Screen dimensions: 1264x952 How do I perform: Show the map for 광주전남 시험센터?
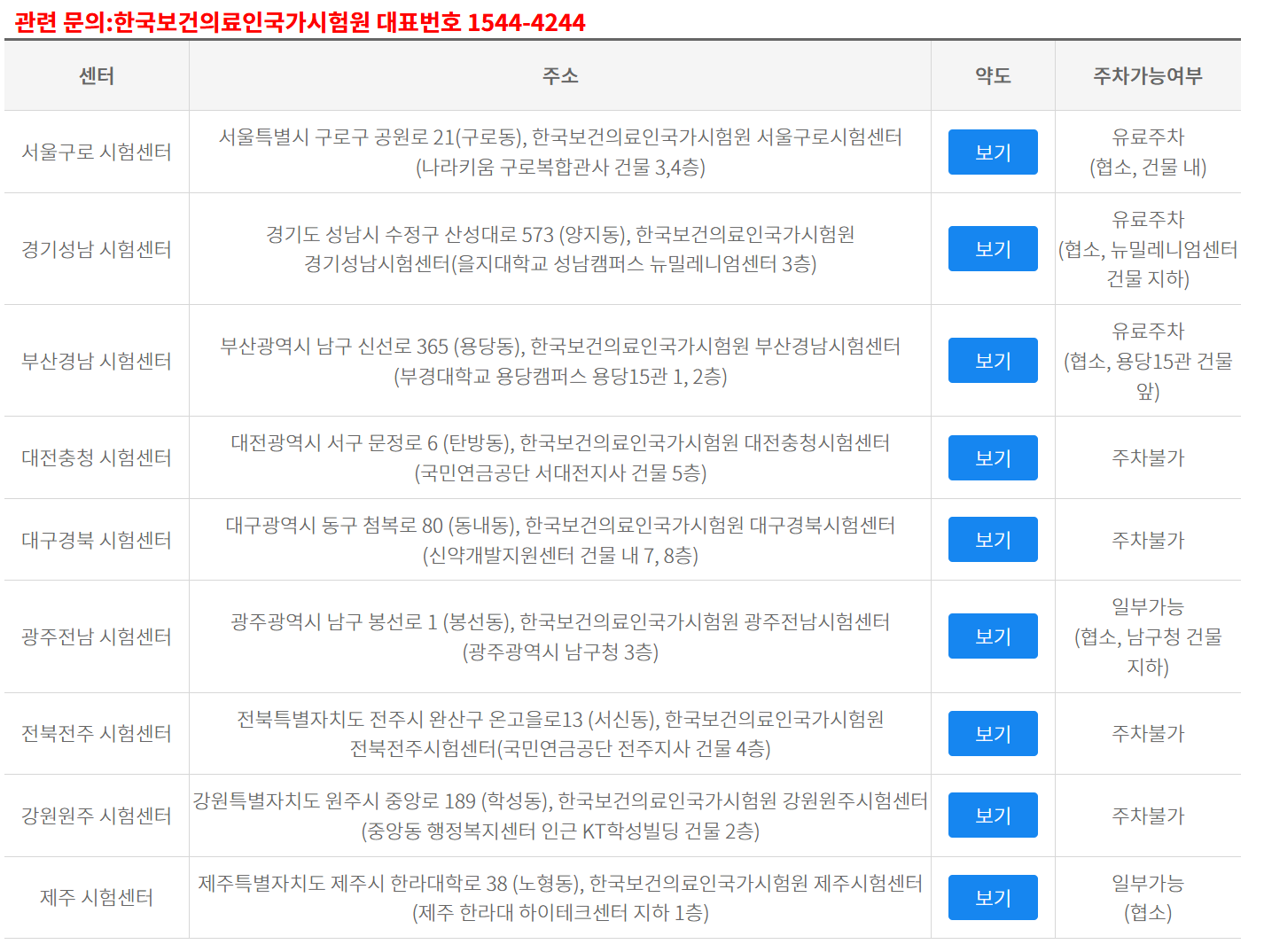click(x=992, y=636)
